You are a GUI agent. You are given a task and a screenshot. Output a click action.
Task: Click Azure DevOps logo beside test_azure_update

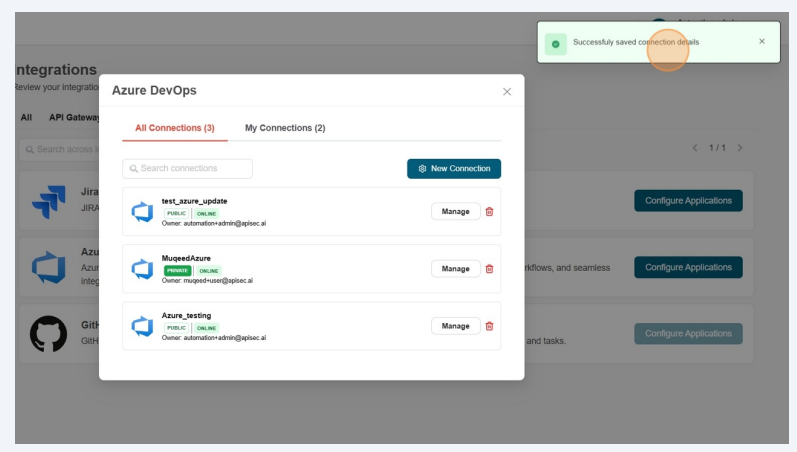click(142, 212)
